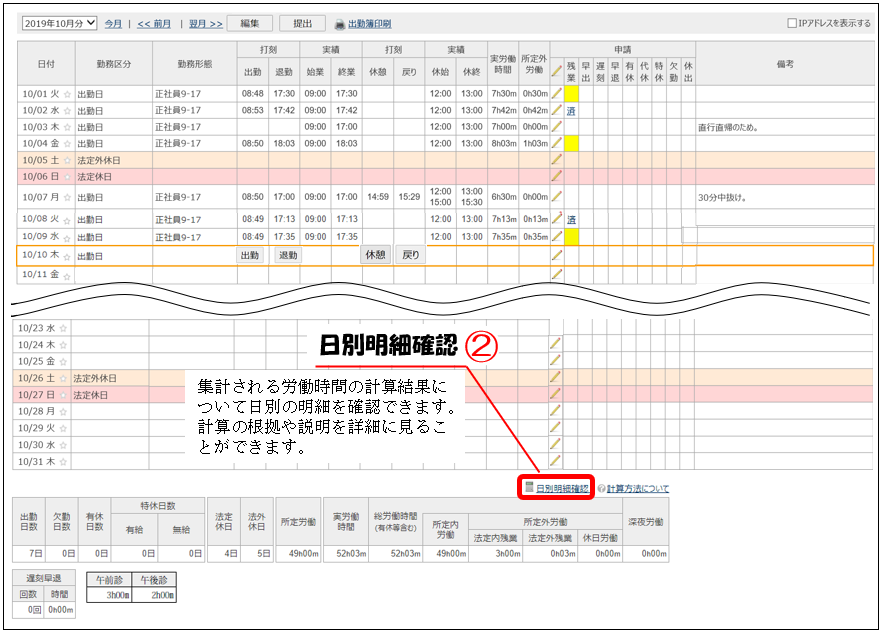This screenshot has width=882, height=634.
Task: Click the 出勤簿印刷 printer icon
Action: pos(339,23)
